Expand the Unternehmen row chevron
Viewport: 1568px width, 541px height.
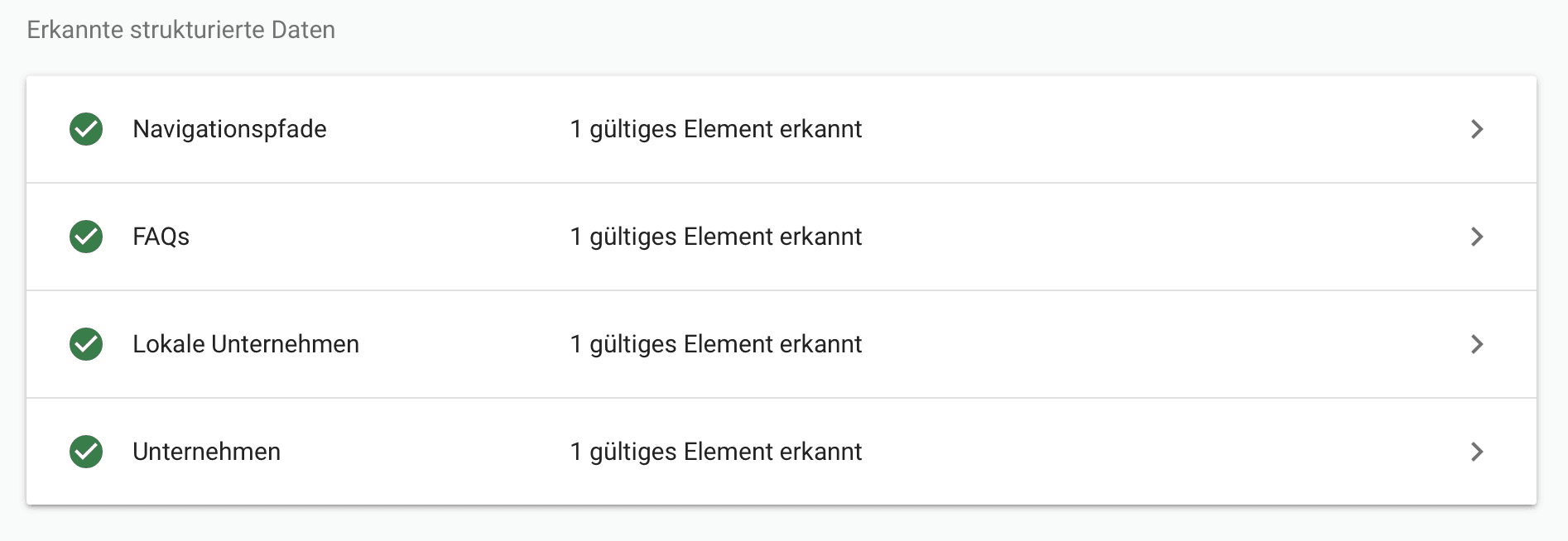1477,452
